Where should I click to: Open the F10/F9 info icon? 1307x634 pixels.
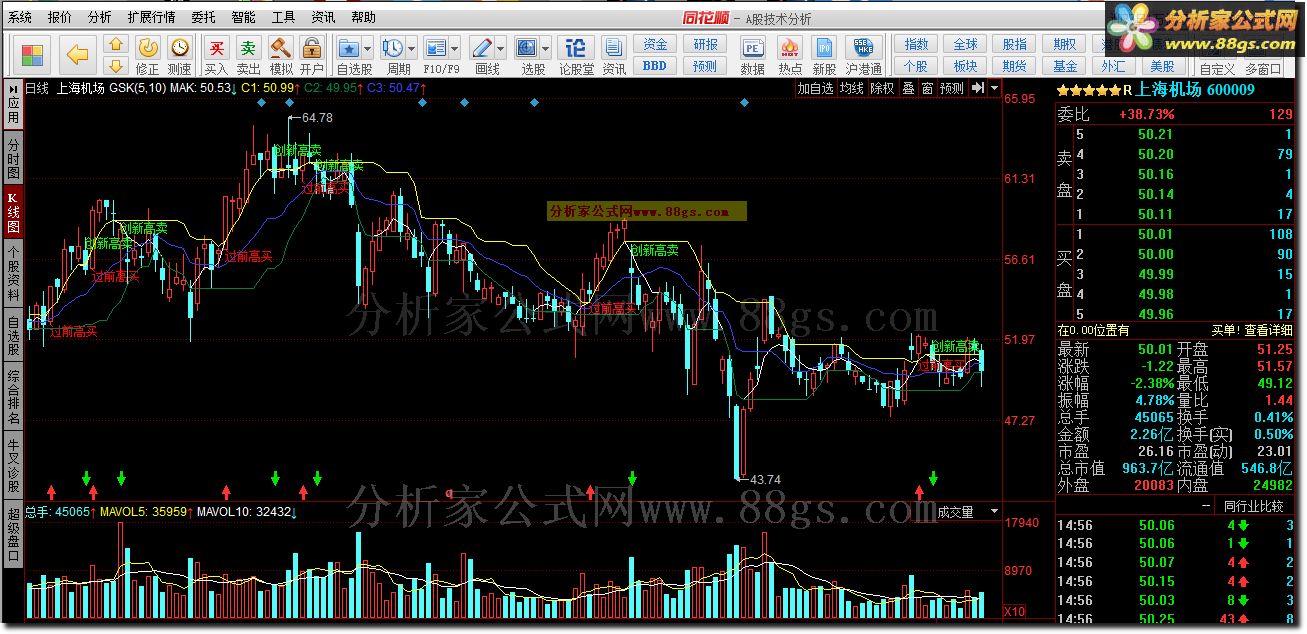[436, 48]
